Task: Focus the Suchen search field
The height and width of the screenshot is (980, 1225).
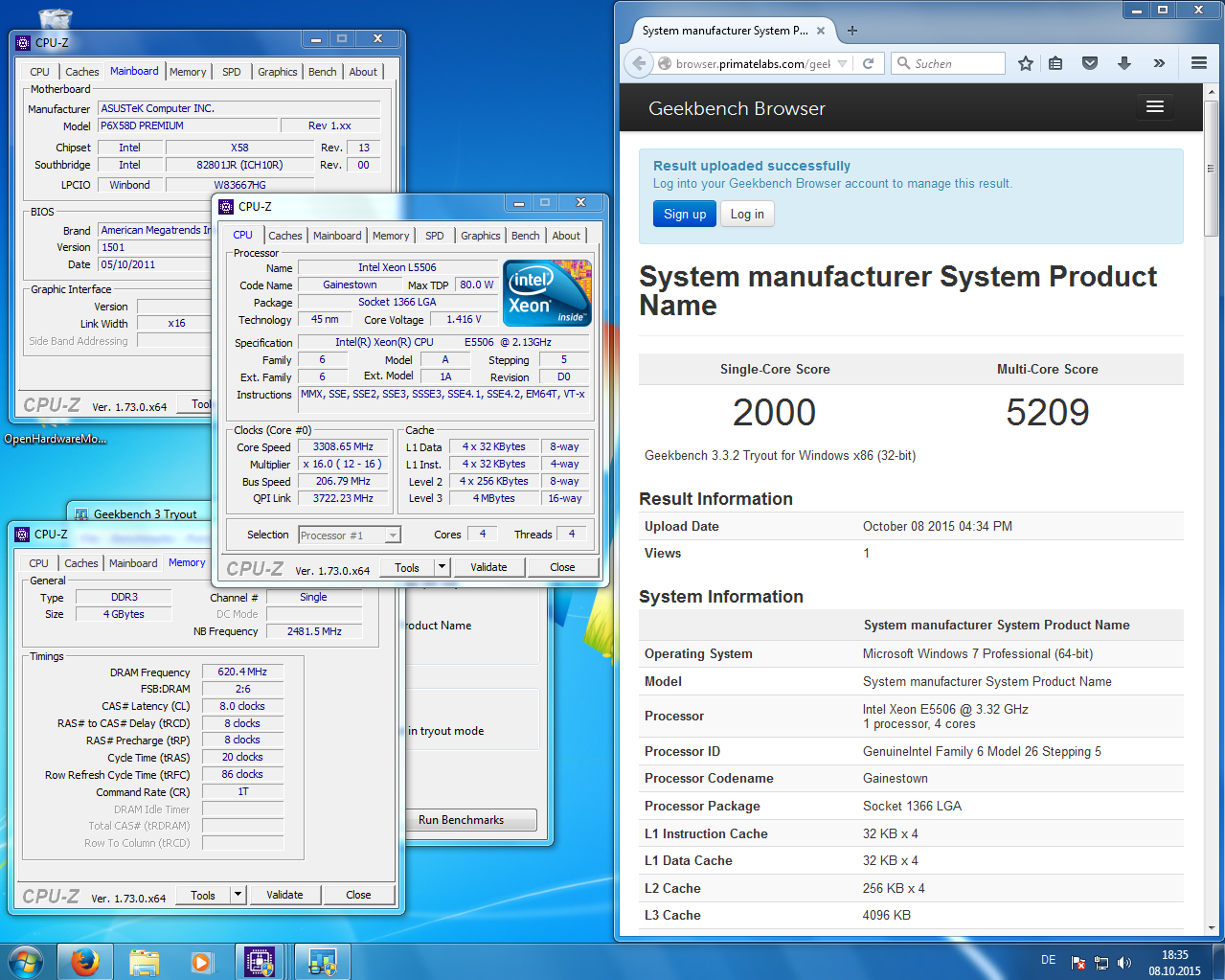Action: (x=948, y=63)
